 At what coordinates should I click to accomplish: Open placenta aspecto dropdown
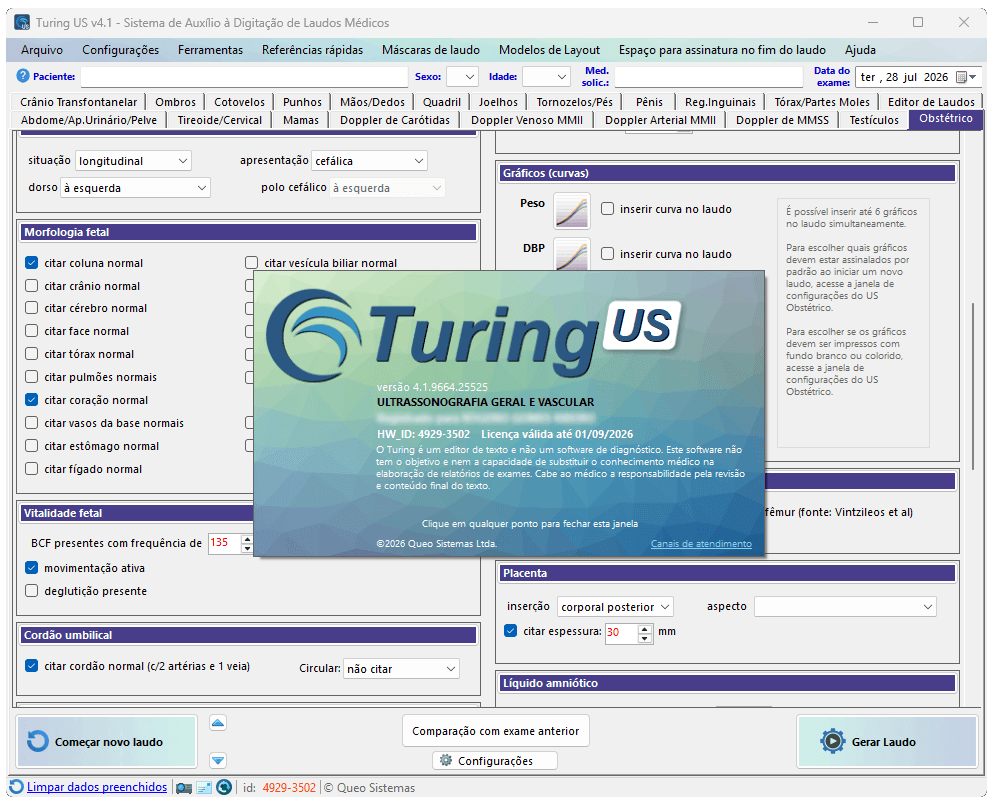845,607
